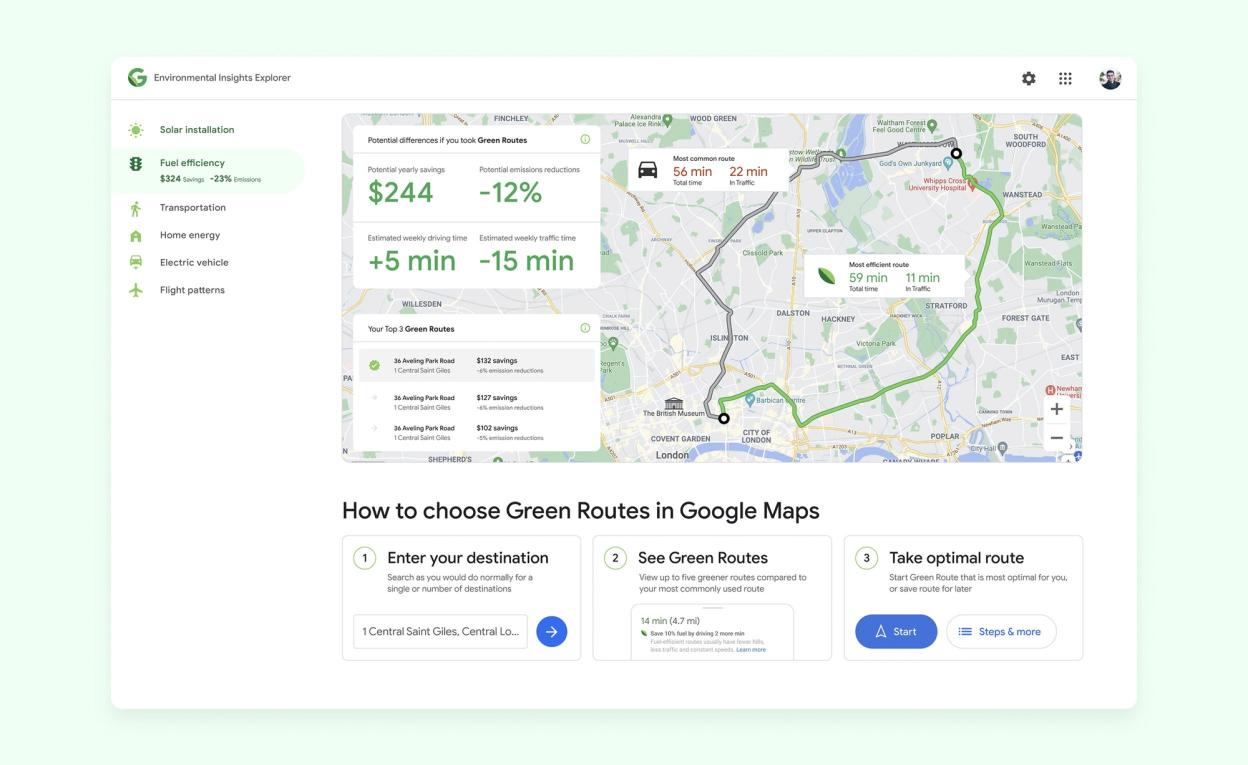Click the 56 min total time value
The width and height of the screenshot is (1248, 765).
point(692,171)
